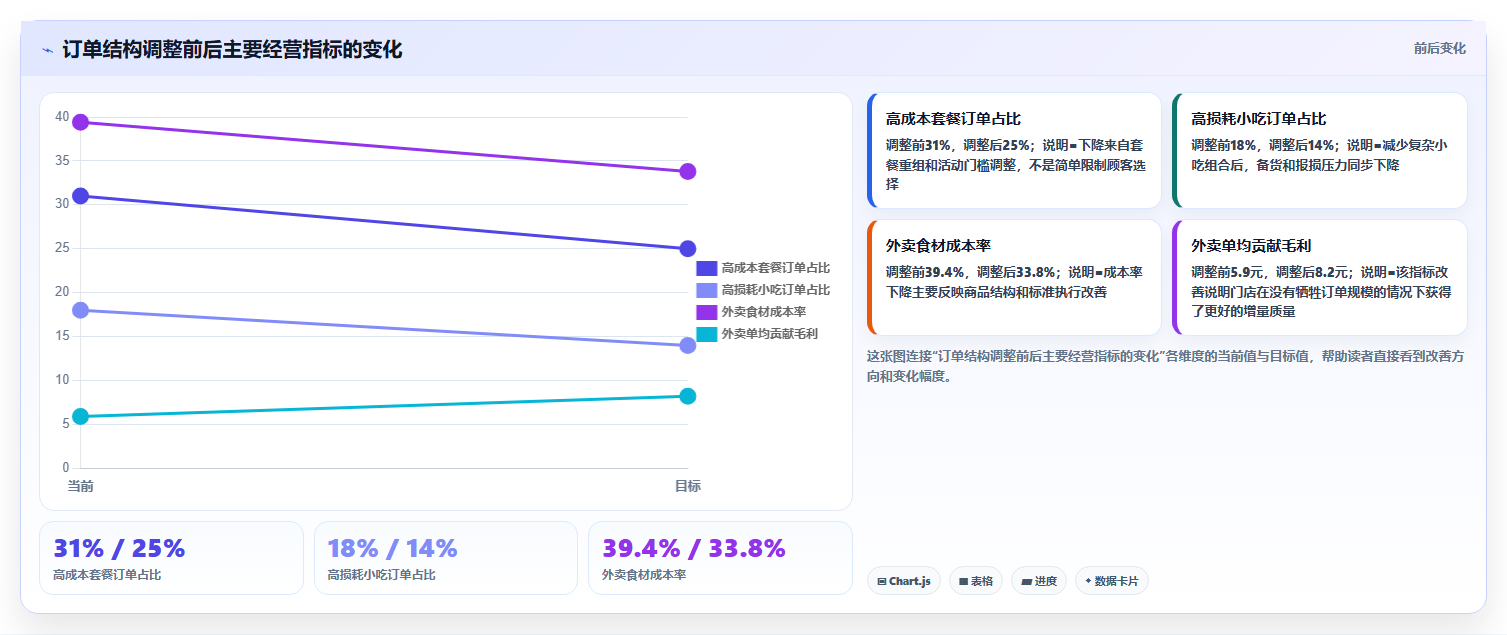This screenshot has width=1507, height=635.
Task: Click the 高损耗小吃订单占比 legend label
Action: coord(776,290)
